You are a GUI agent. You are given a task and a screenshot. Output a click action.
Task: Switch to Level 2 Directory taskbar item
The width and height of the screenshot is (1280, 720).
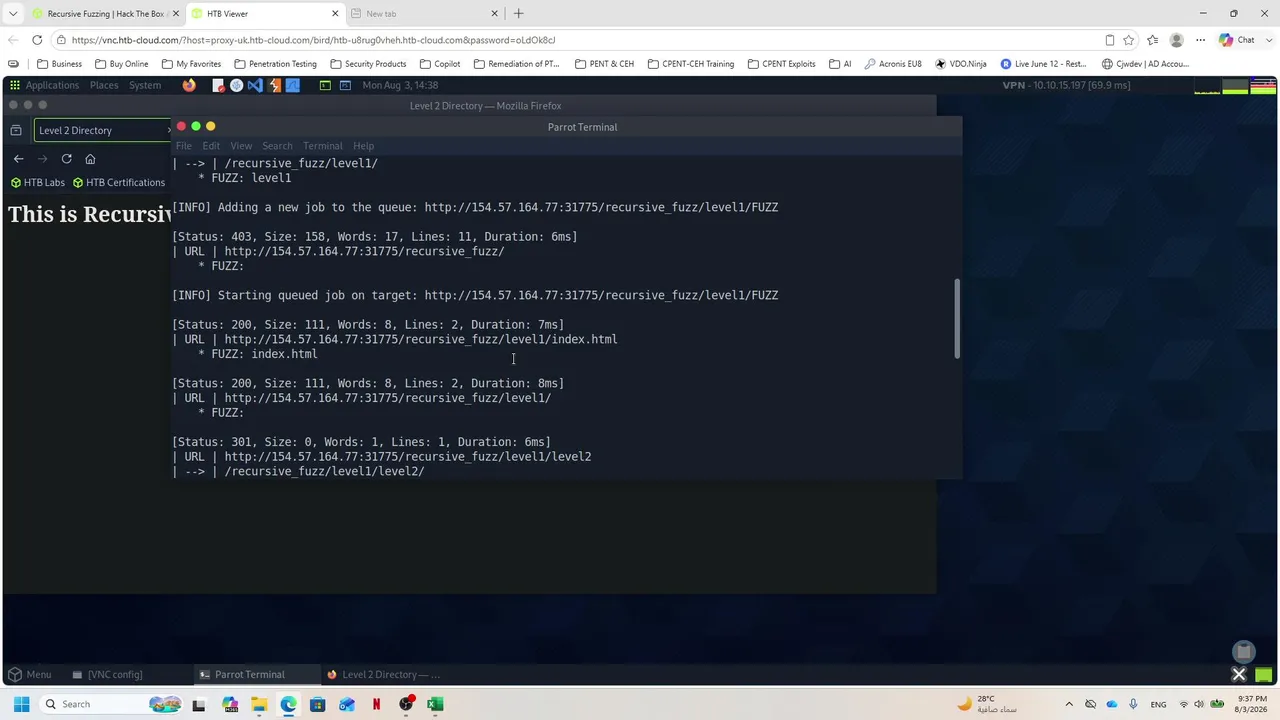pos(384,674)
